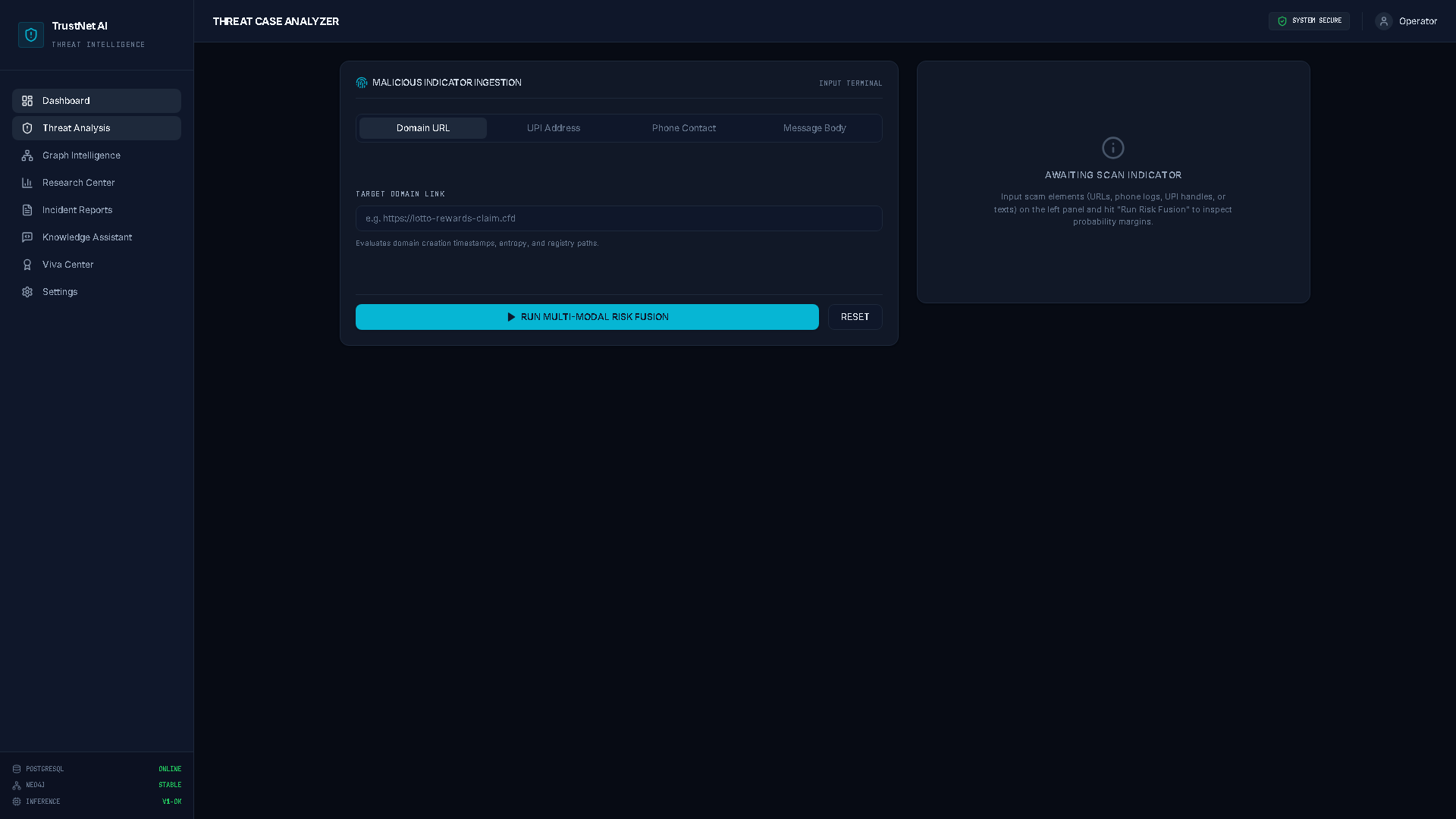Open the Knowledge Assistant

[x=96, y=237]
